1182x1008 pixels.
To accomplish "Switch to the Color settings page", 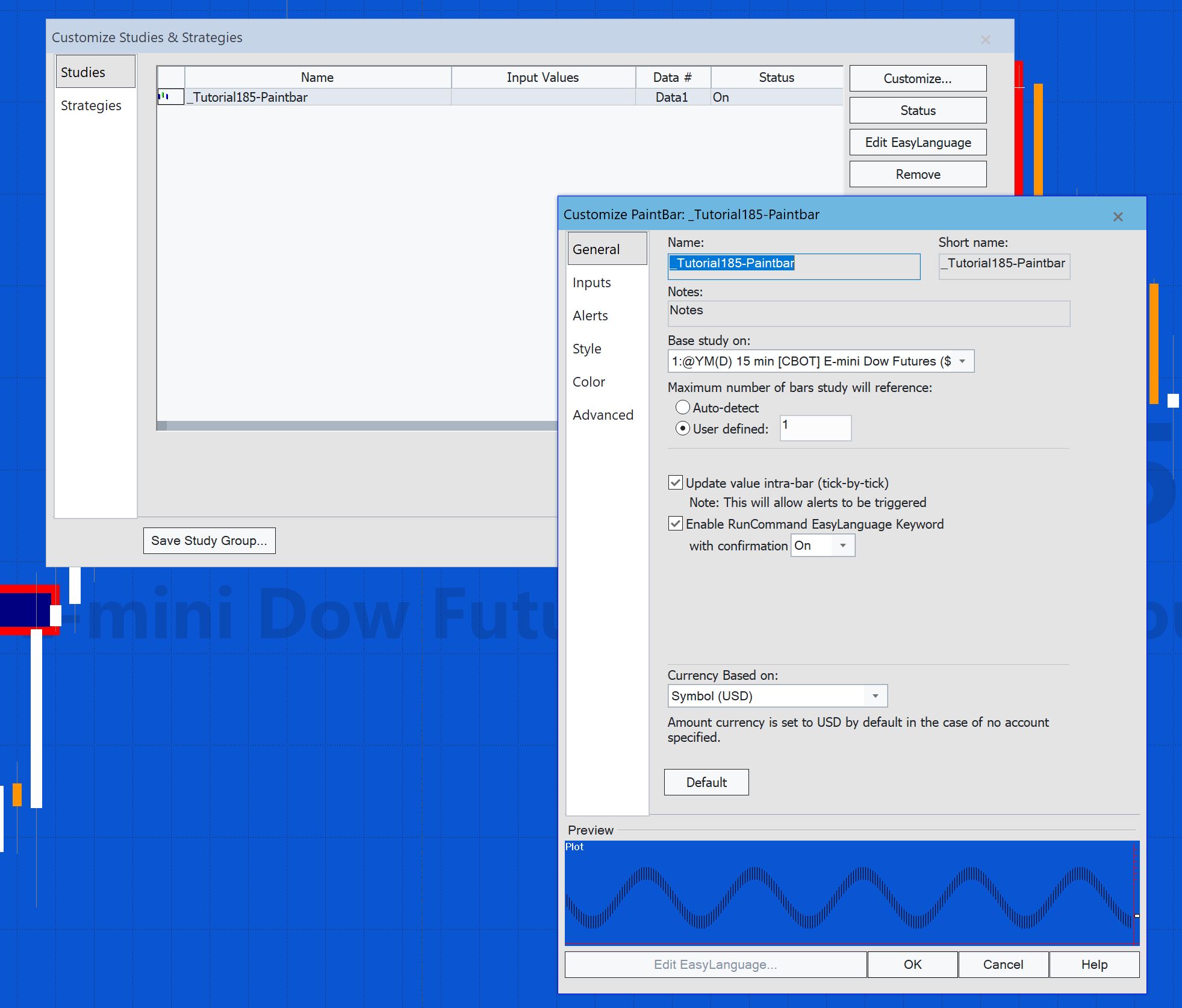I will [589, 381].
